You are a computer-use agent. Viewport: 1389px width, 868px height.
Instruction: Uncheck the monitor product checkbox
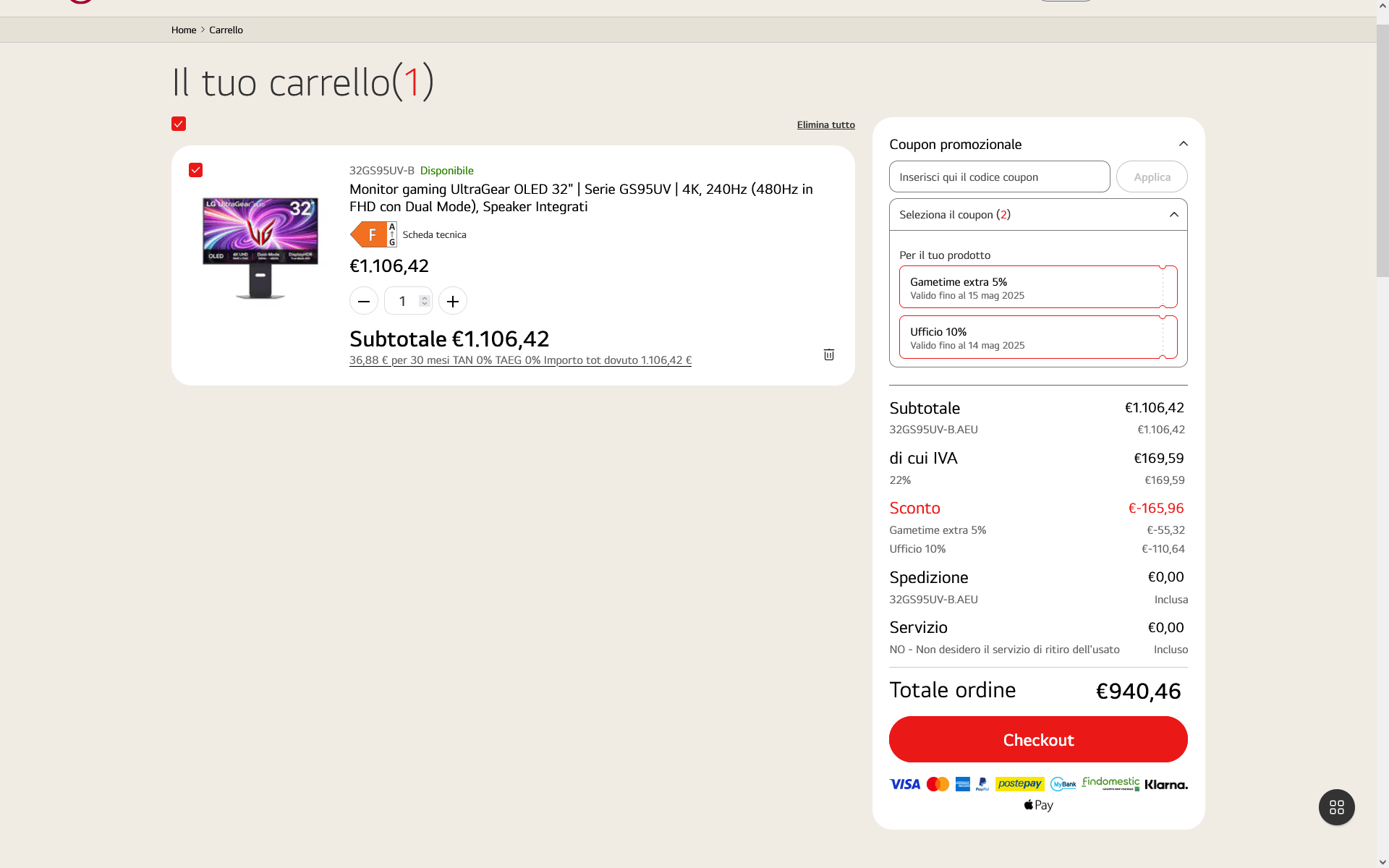coord(195,170)
